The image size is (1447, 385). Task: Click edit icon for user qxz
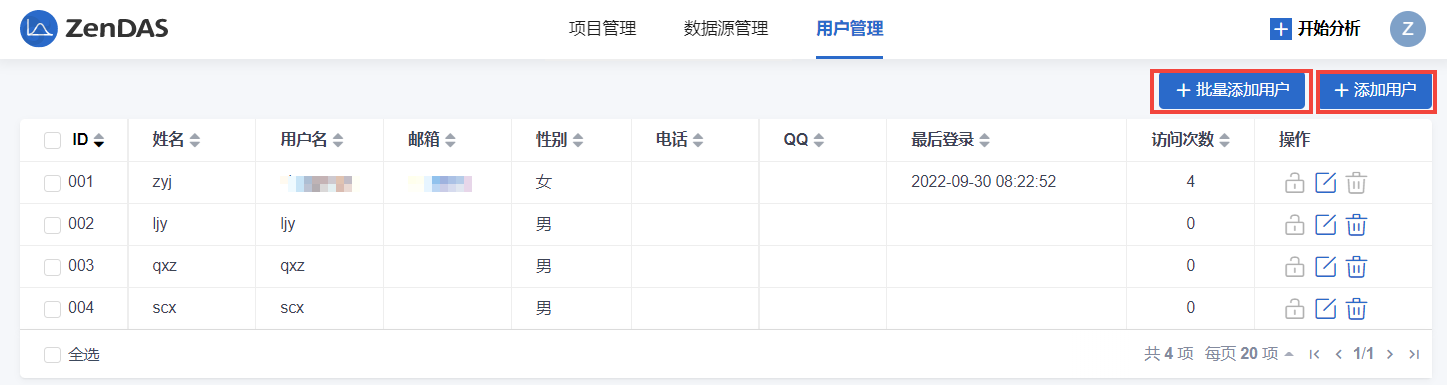pos(1325,267)
